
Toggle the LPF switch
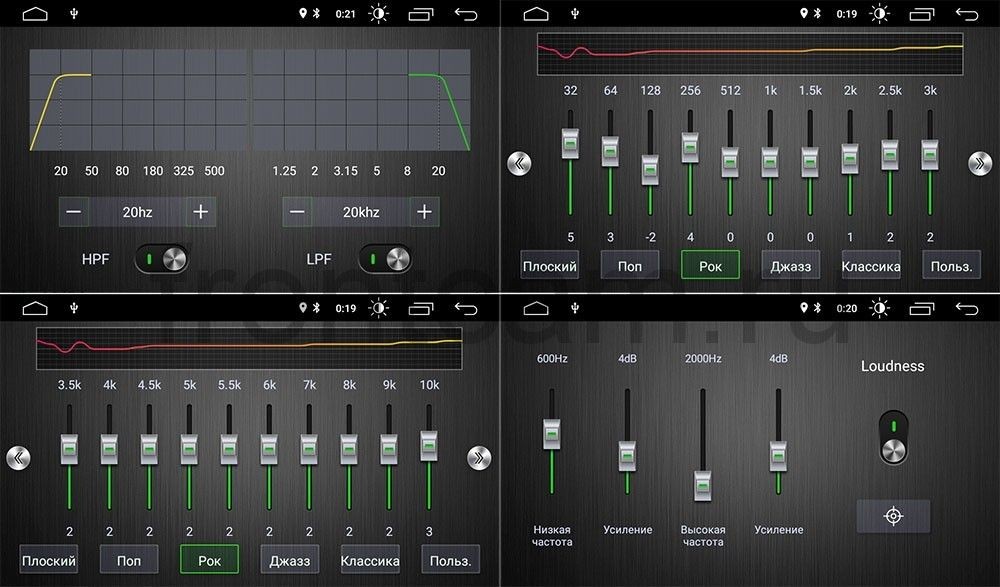[385, 259]
